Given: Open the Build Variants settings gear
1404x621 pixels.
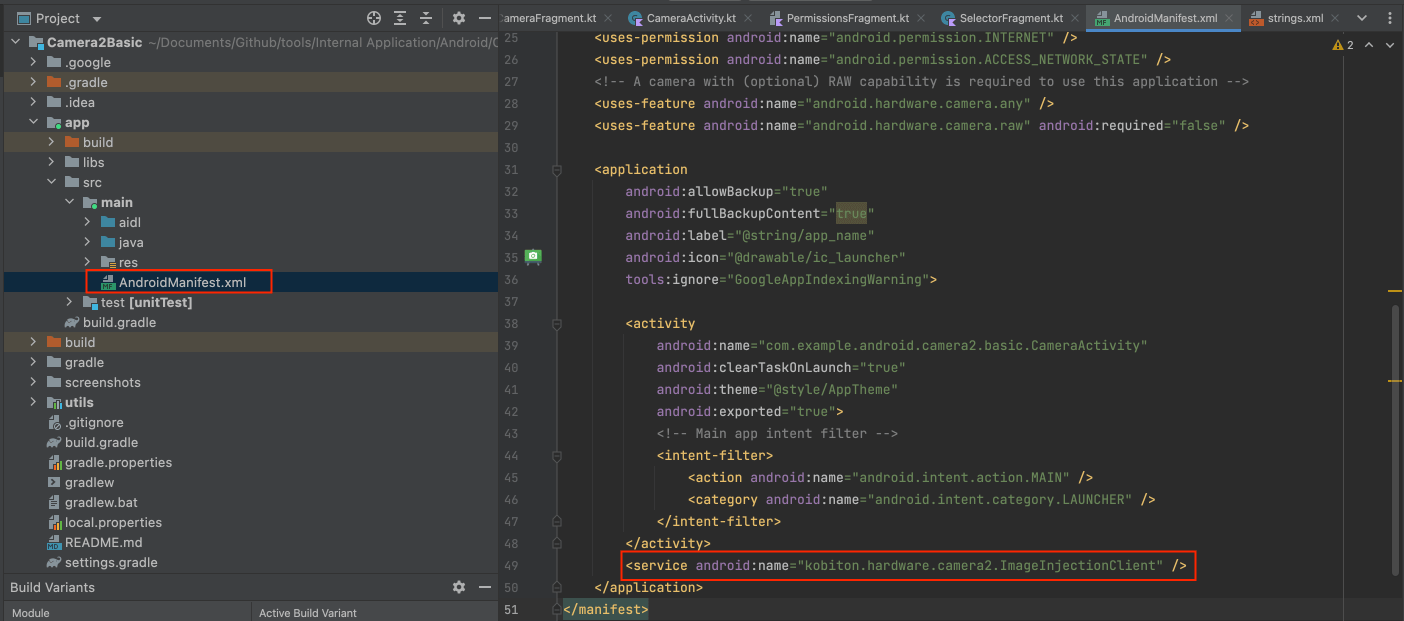Looking at the screenshot, I should (x=459, y=587).
